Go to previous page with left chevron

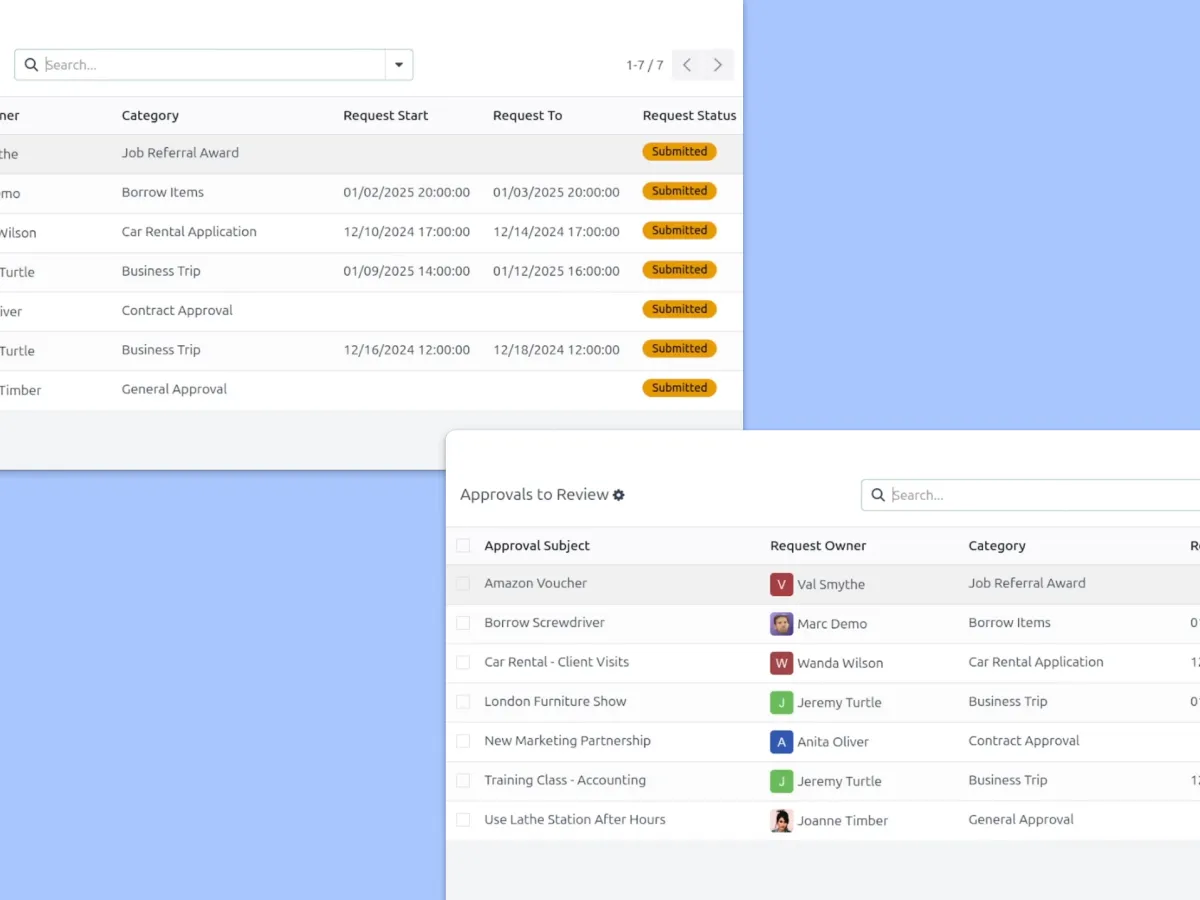[687, 65]
